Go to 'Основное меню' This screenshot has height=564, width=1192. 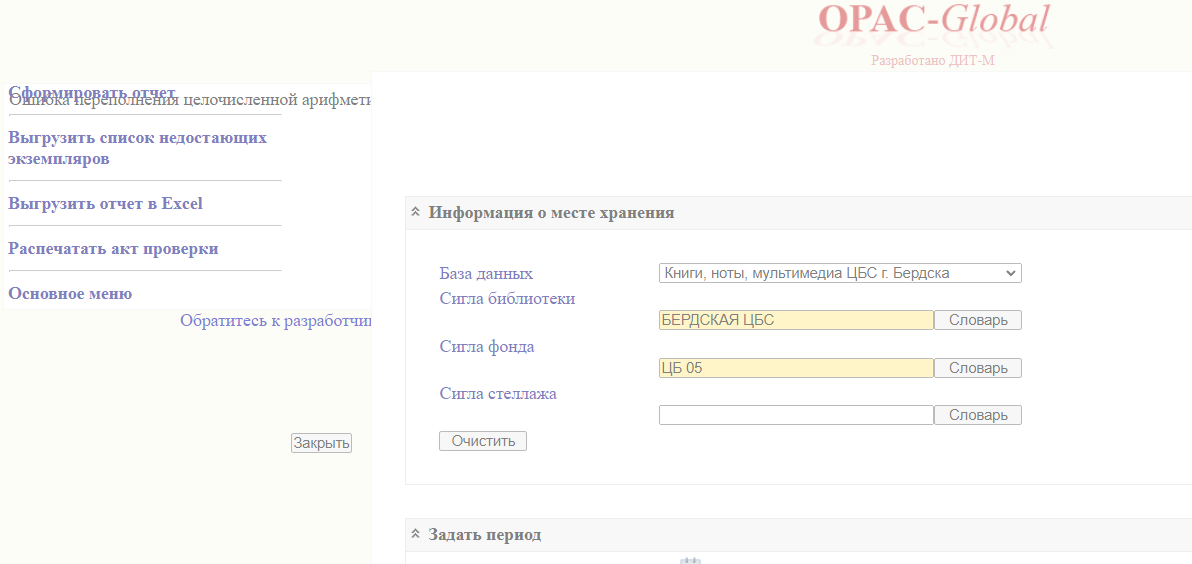click(70, 293)
